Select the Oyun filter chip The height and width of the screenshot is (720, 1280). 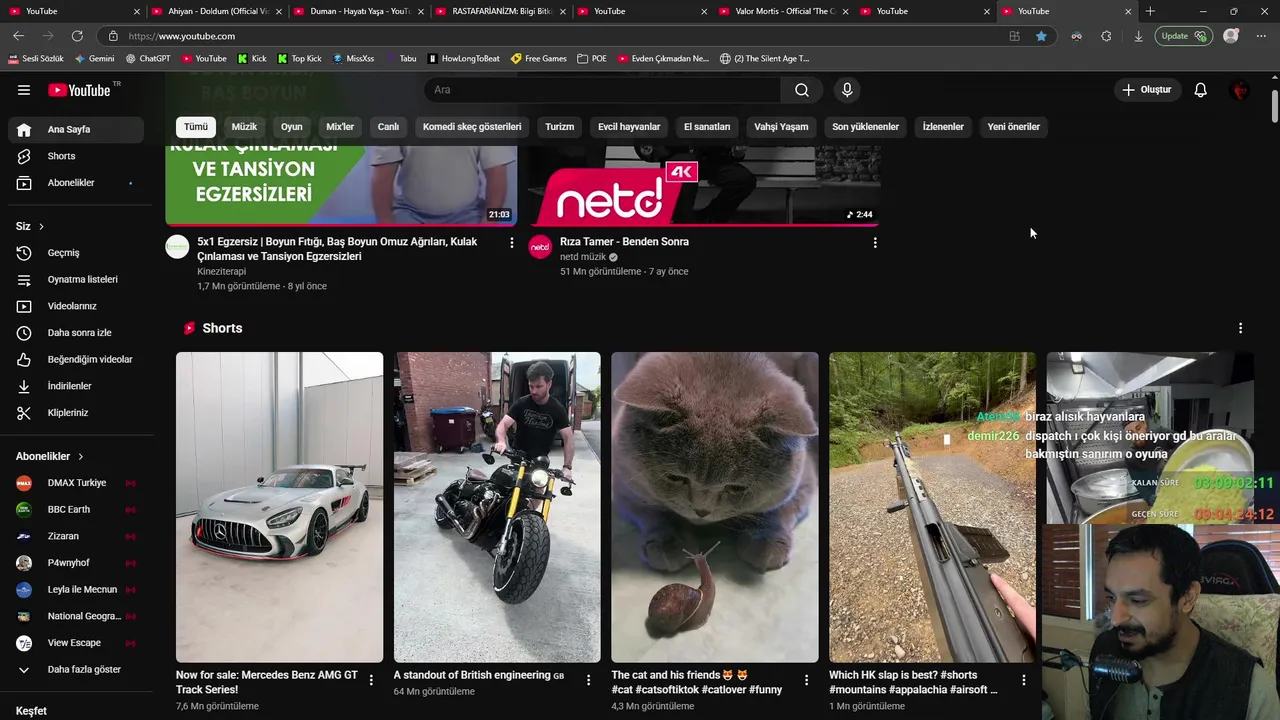[x=292, y=127]
